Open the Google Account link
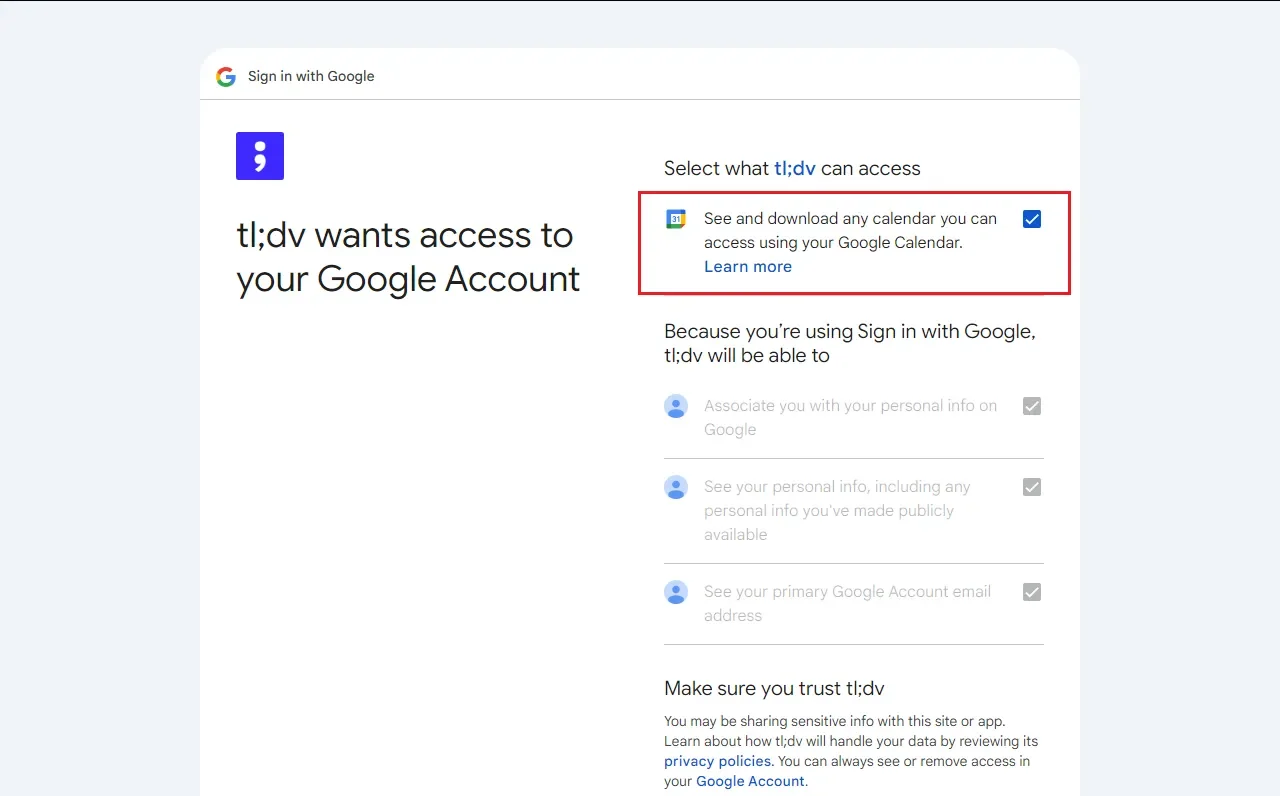 [x=750, y=781]
